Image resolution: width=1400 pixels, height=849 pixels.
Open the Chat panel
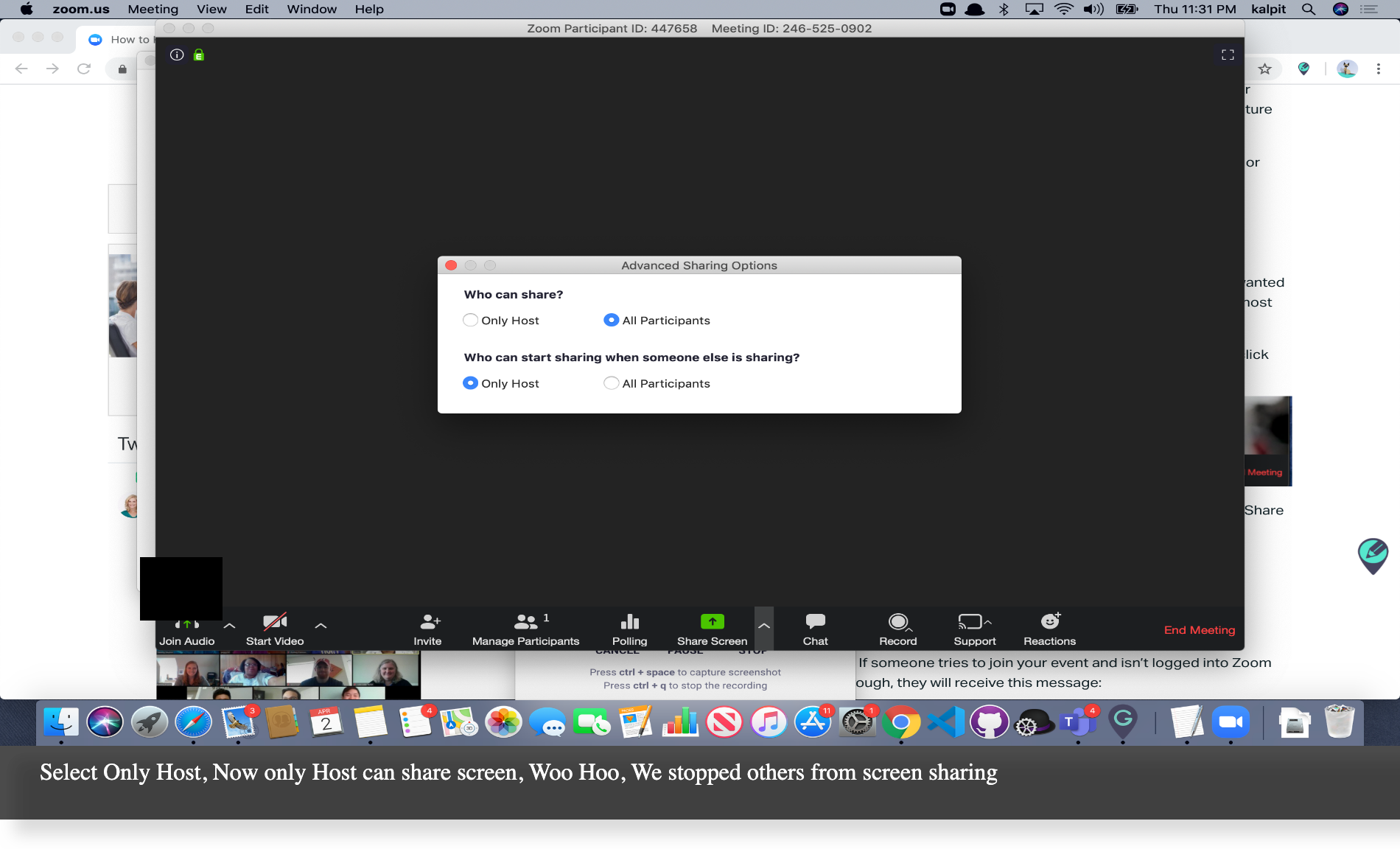pyautogui.click(x=815, y=623)
